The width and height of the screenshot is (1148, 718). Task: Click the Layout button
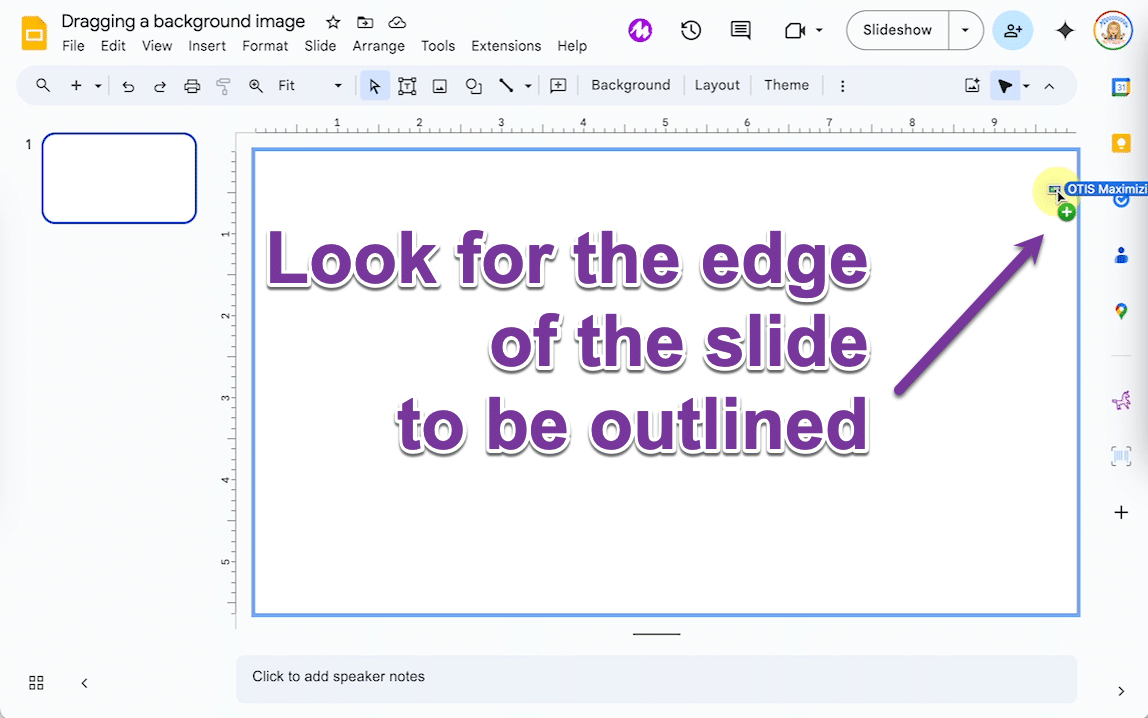point(717,85)
